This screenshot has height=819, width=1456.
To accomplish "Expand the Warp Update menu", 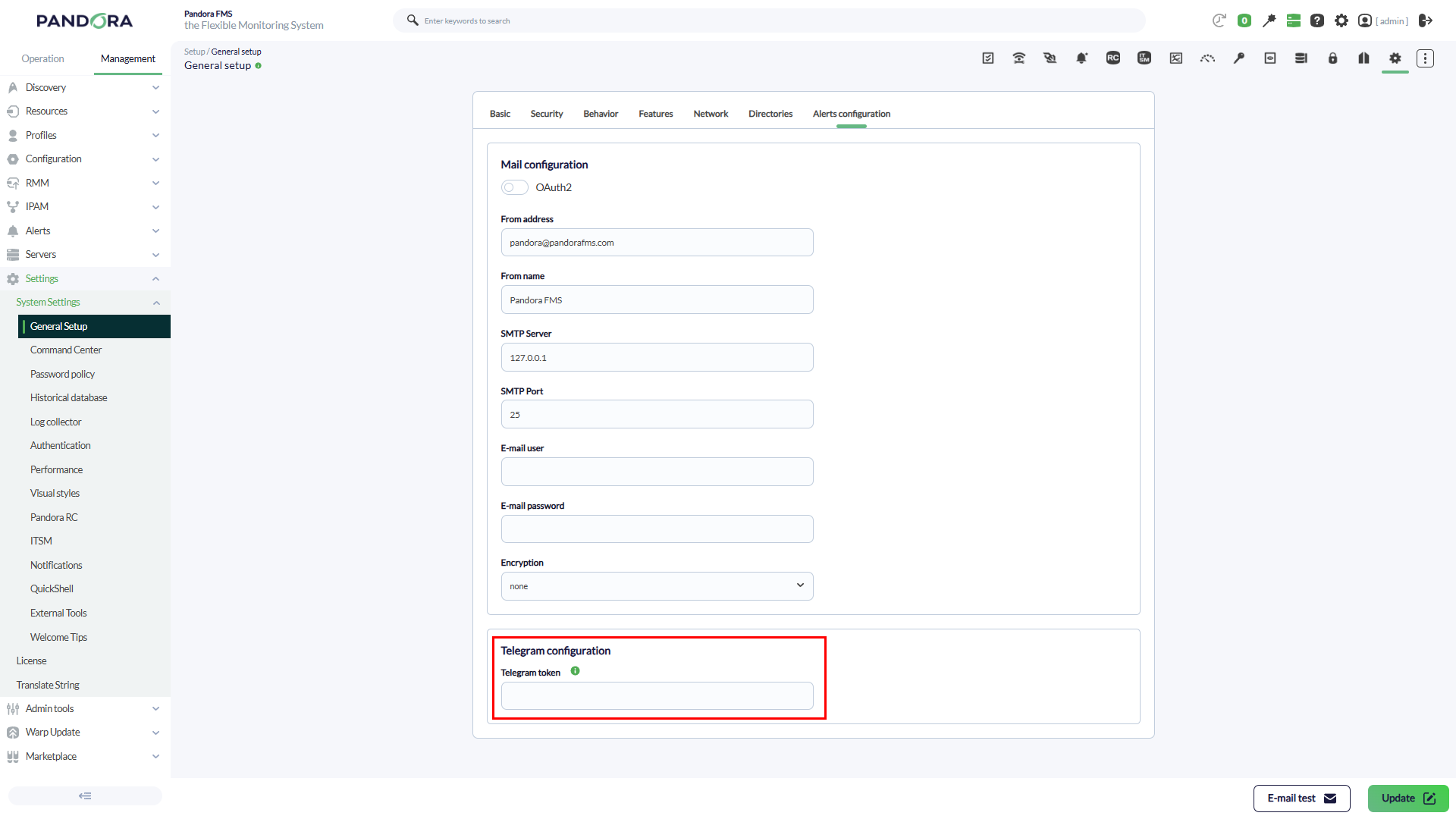I will coord(85,732).
